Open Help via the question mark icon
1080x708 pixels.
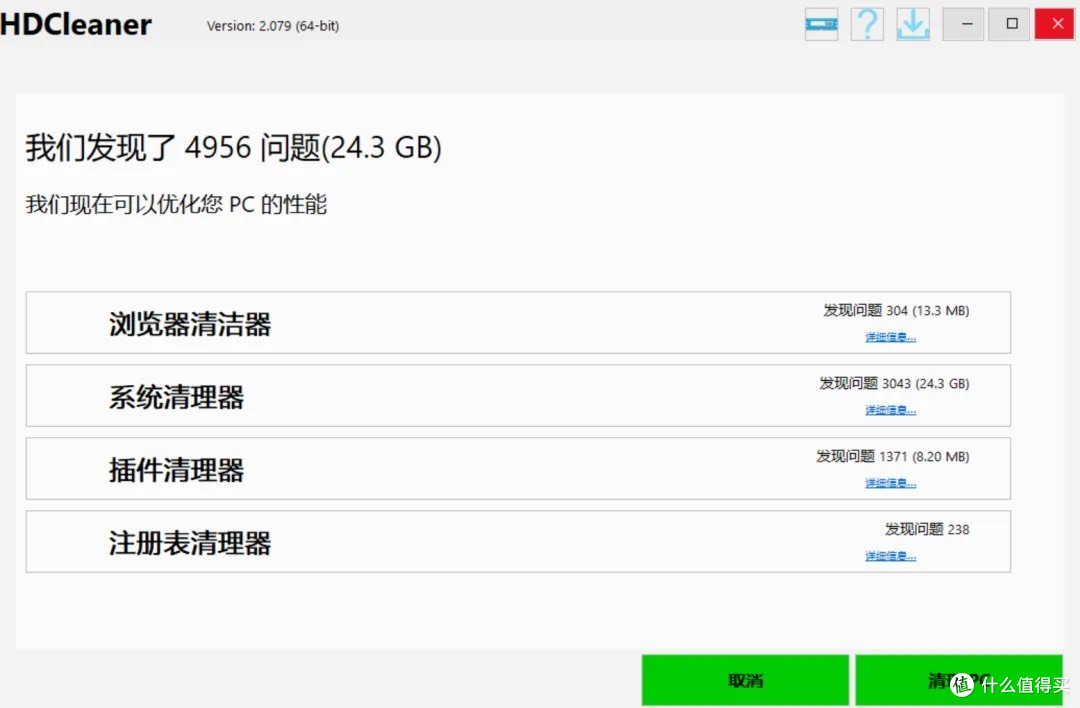[x=866, y=24]
